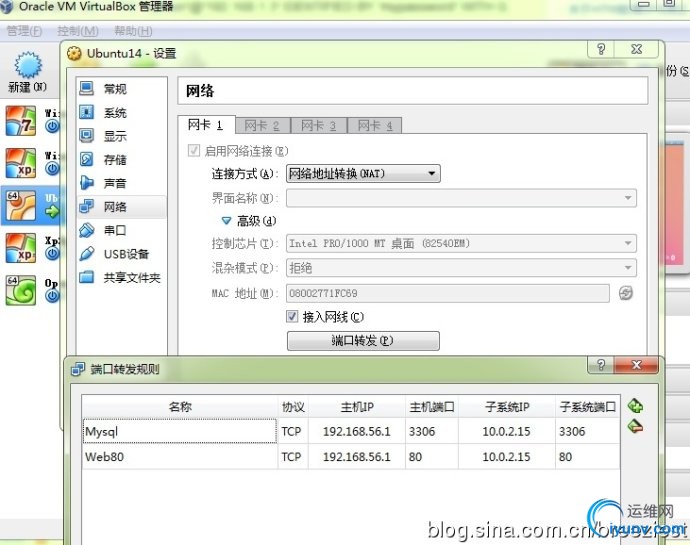Select the openSUSE 64-bit VM icon
This screenshot has height=545, width=690.
click(20, 290)
